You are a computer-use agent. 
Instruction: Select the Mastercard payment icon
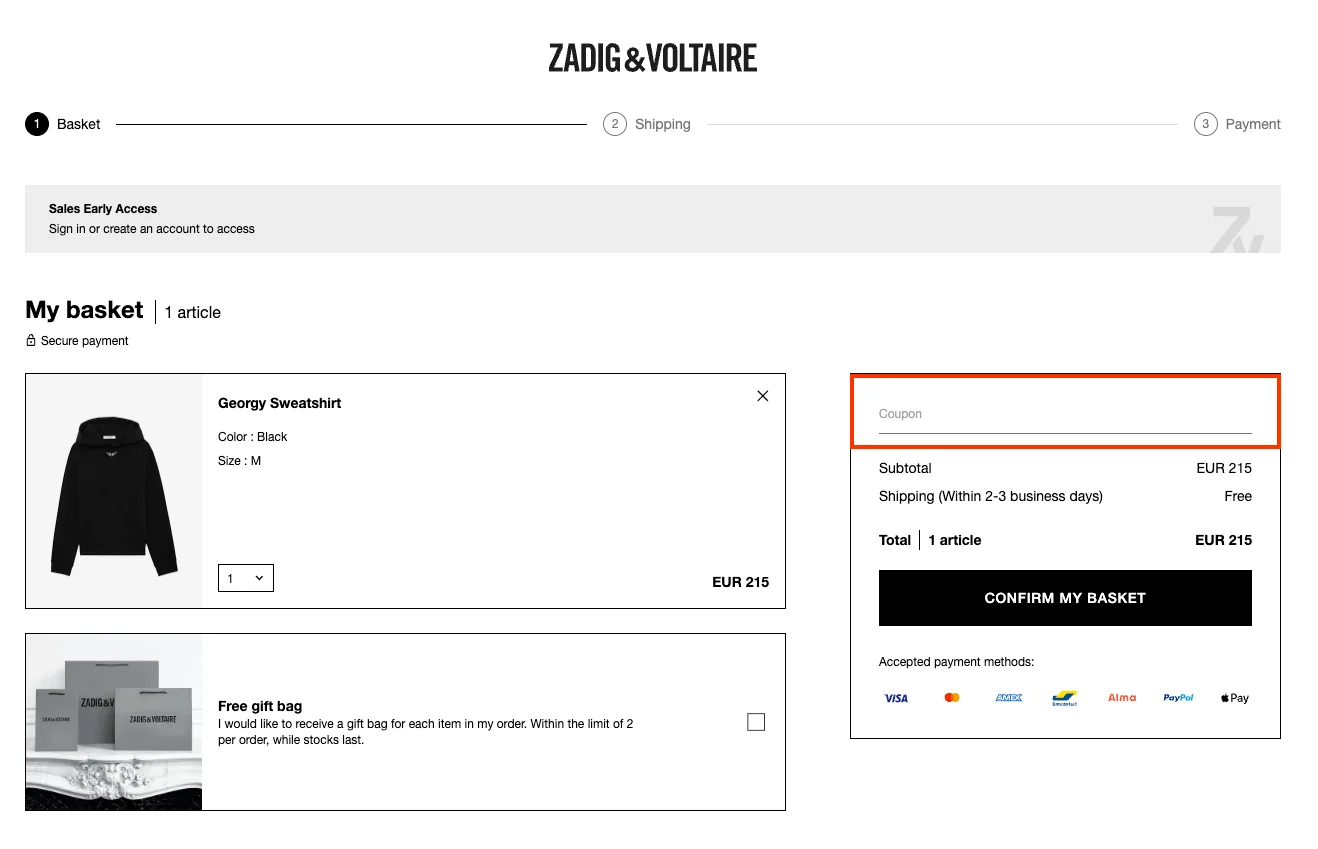click(x=951, y=697)
